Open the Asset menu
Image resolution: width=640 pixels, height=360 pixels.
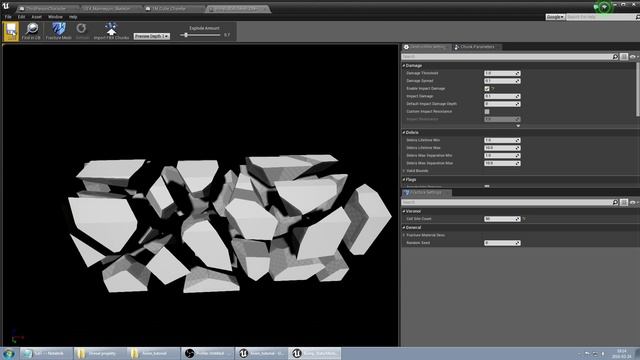(x=37, y=17)
